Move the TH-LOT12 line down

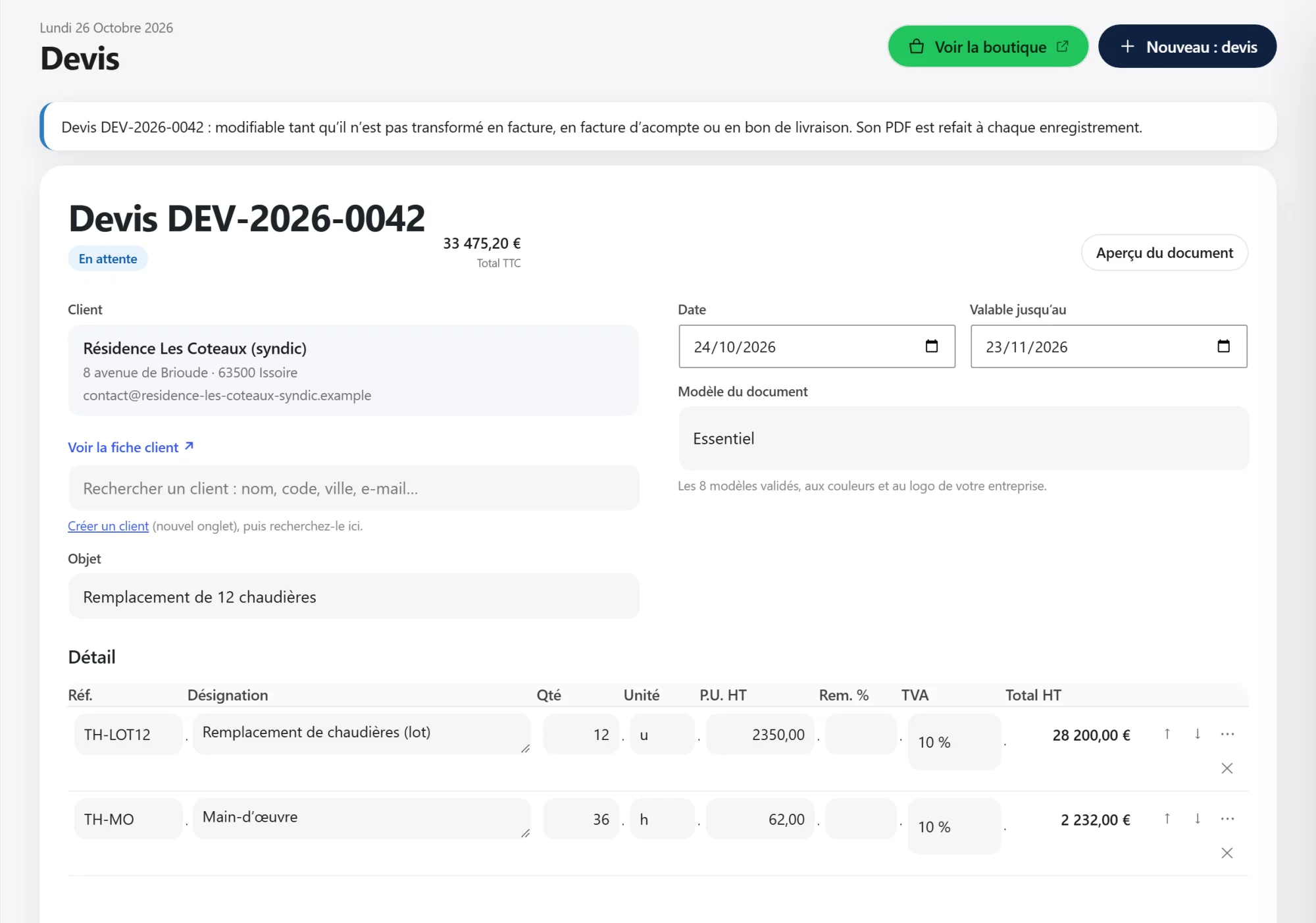pyautogui.click(x=1198, y=734)
